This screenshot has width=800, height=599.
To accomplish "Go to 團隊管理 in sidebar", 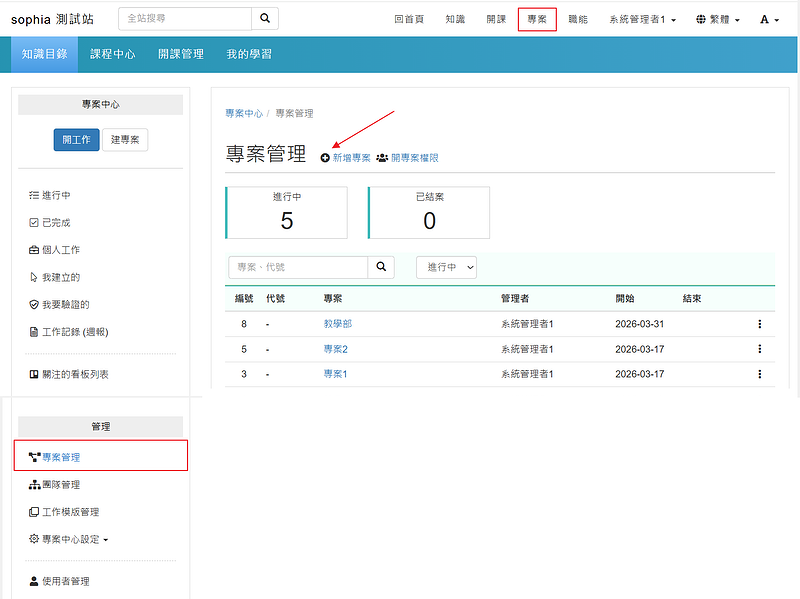I will (x=60, y=485).
